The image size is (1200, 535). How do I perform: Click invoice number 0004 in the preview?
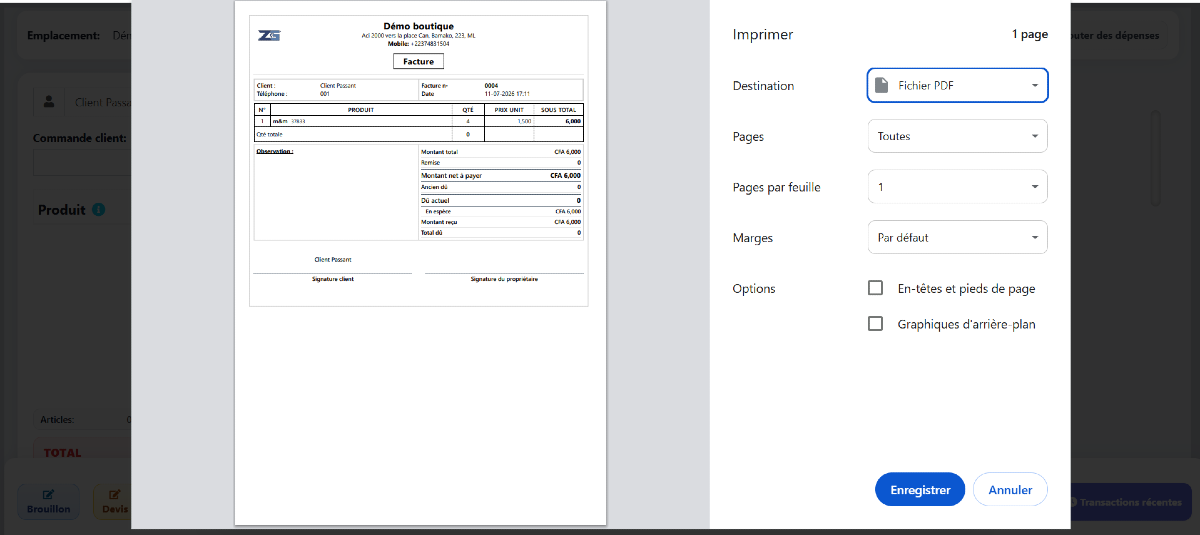click(x=491, y=86)
